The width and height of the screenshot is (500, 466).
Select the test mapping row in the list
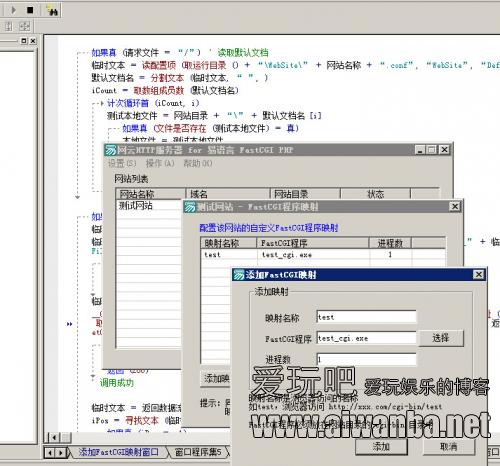tap(323, 255)
